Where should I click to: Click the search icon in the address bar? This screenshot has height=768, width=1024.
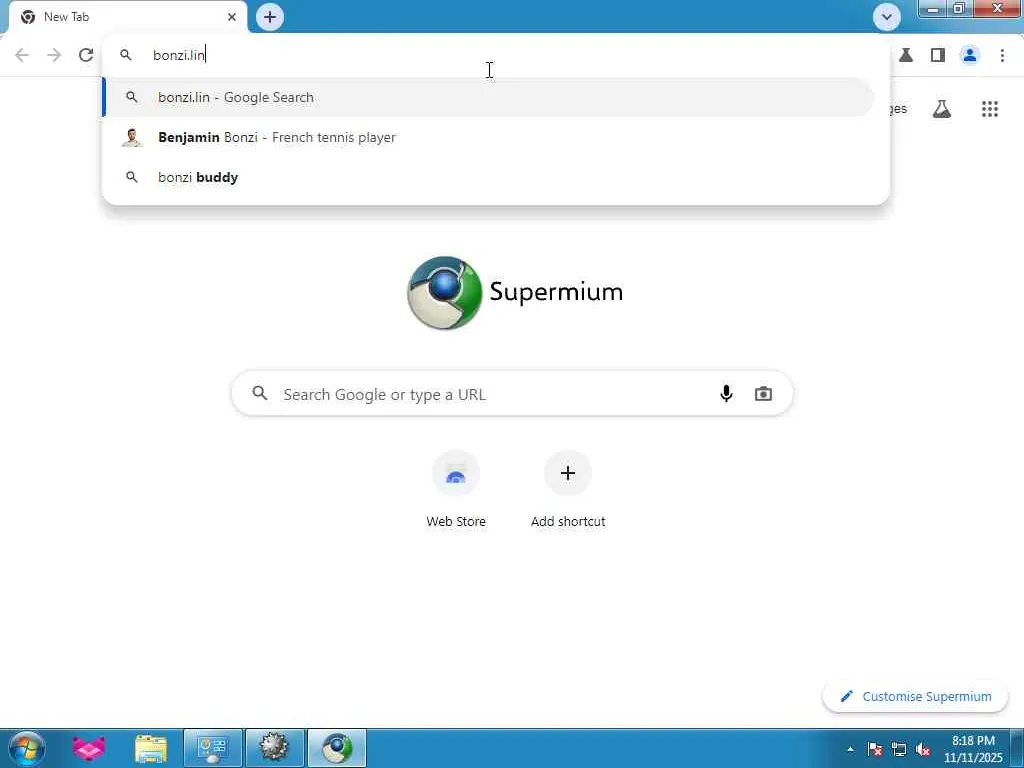pos(126,55)
